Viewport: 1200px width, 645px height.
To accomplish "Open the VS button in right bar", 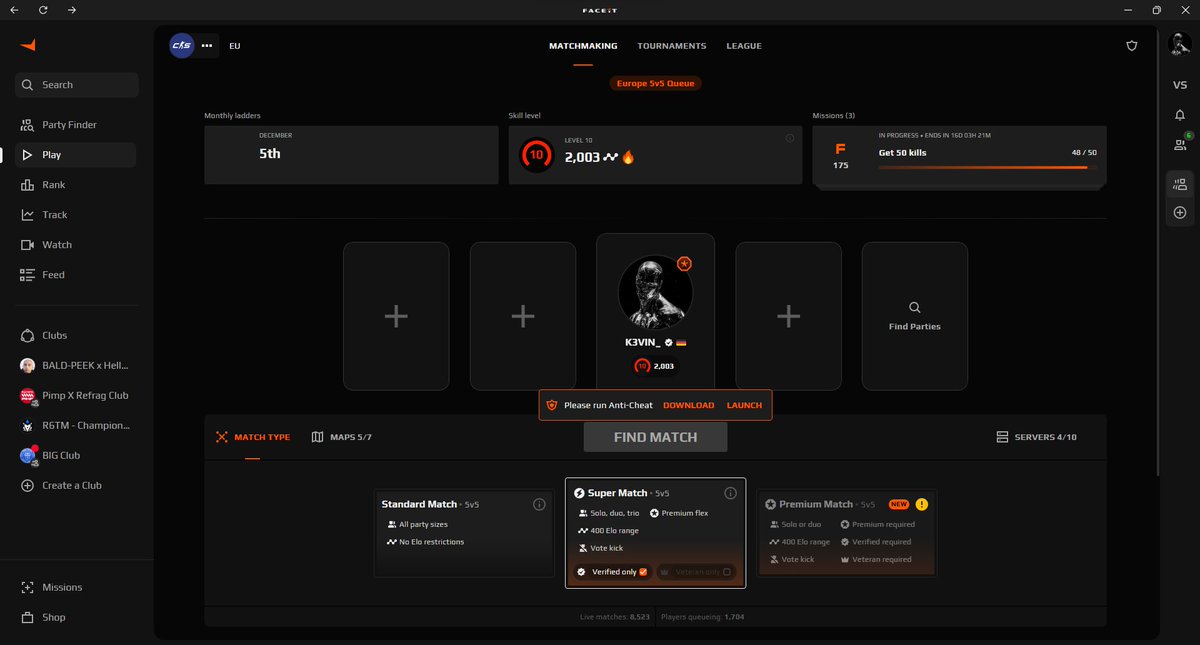I will click(x=1180, y=85).
